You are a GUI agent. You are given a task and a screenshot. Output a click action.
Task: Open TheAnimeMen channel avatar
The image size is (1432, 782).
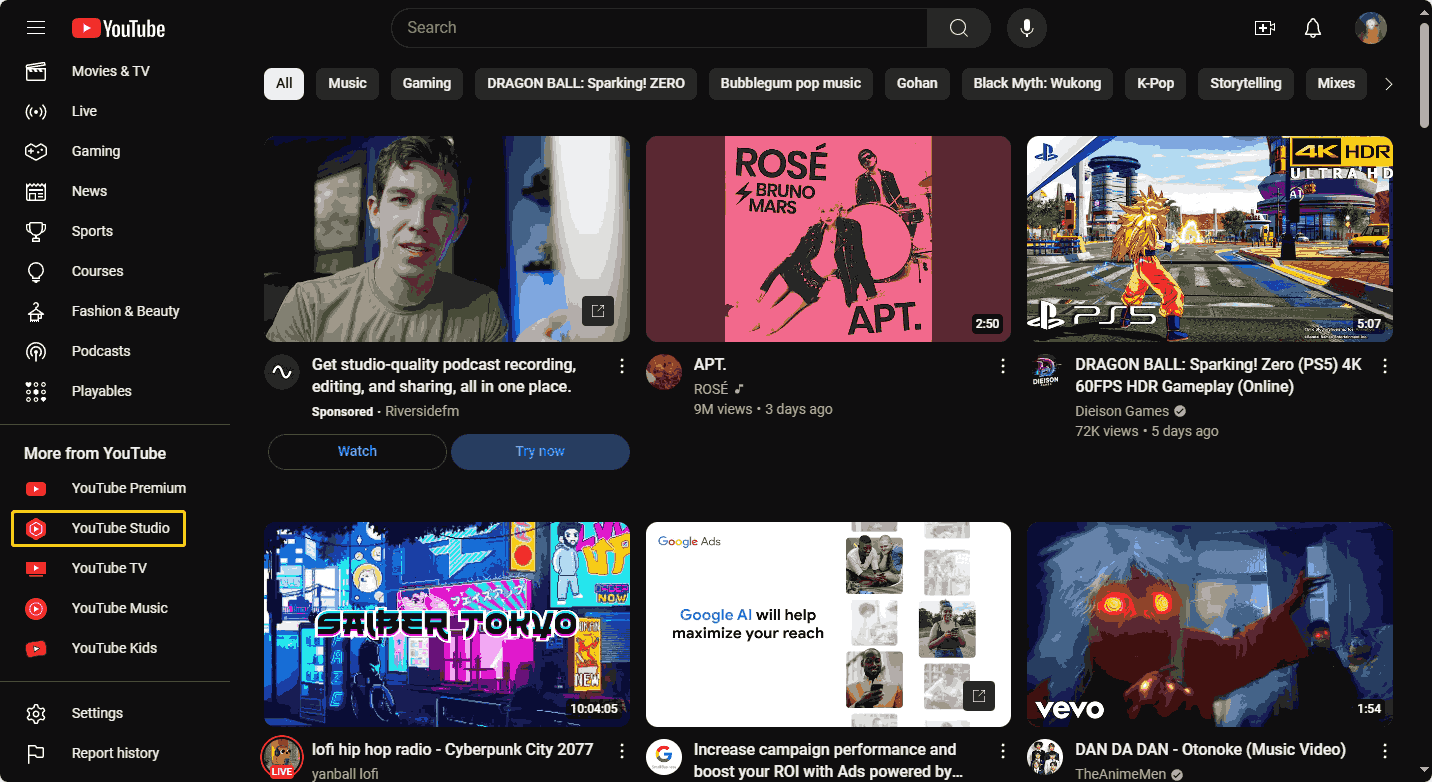1045,757
